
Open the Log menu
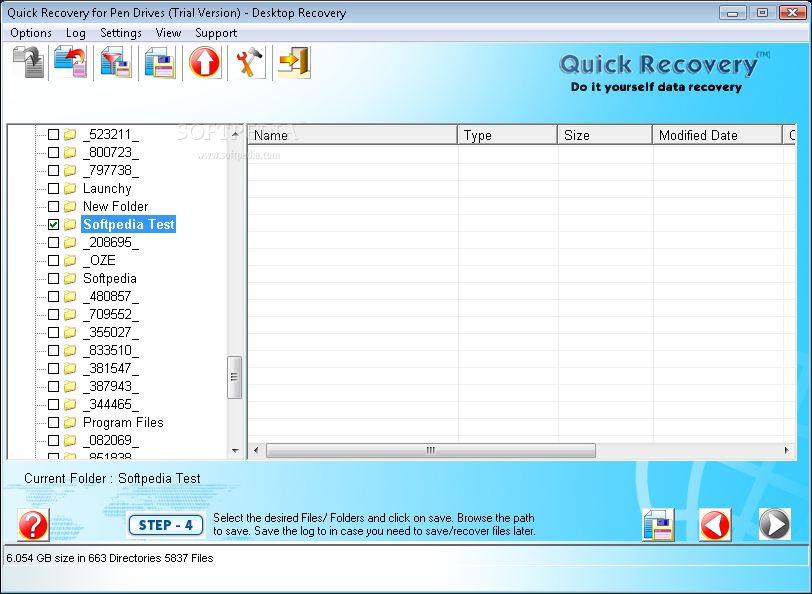pyautogui.click(x=76, y=33)
